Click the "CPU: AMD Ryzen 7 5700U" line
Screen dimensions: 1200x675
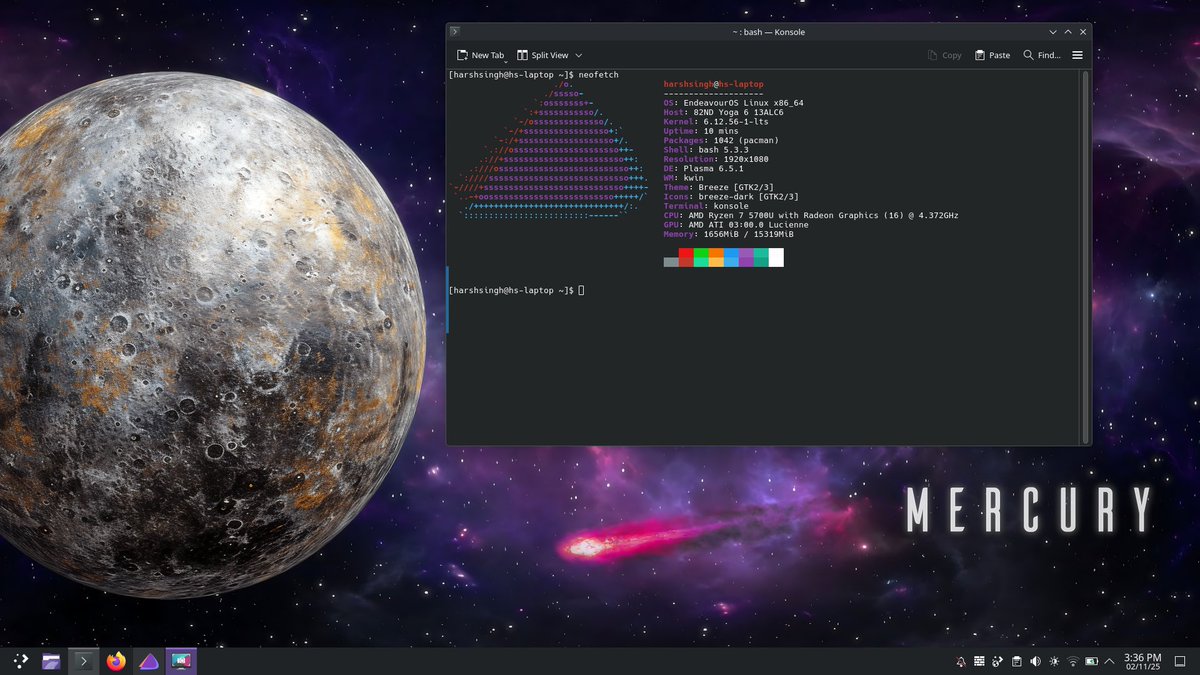click(x=811, y=216)
